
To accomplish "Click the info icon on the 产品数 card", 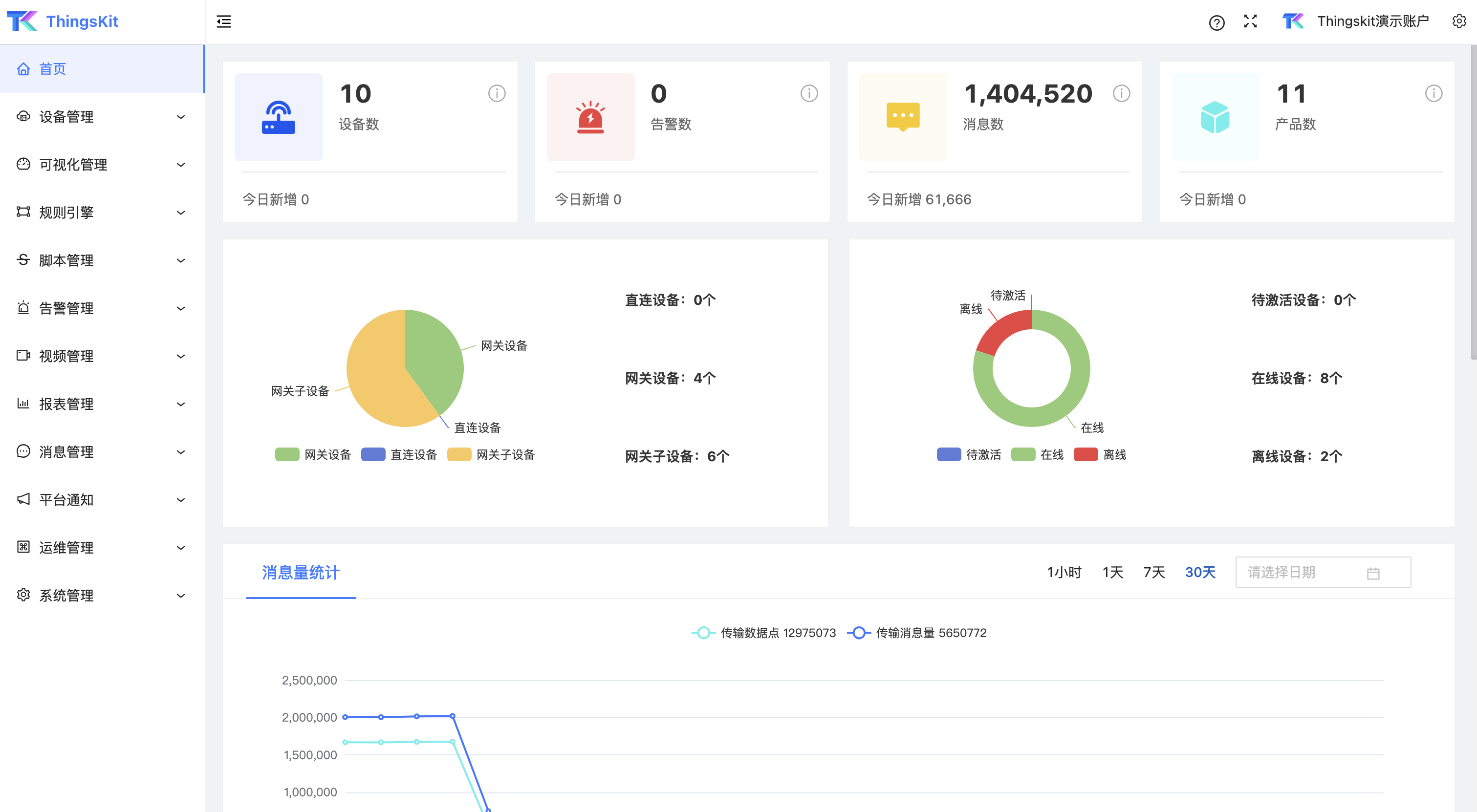I will [1434, 93].
